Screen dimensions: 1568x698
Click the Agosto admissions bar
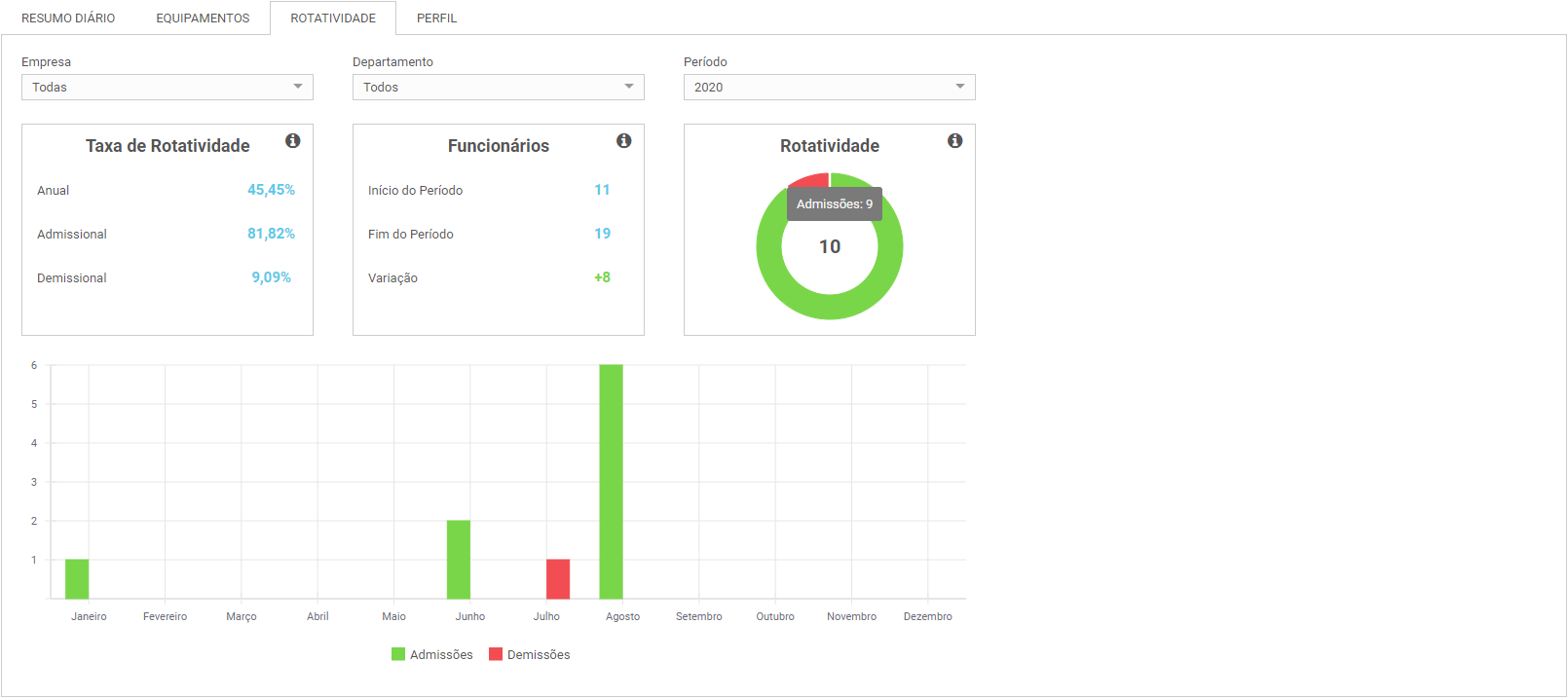tap(611, 482)
